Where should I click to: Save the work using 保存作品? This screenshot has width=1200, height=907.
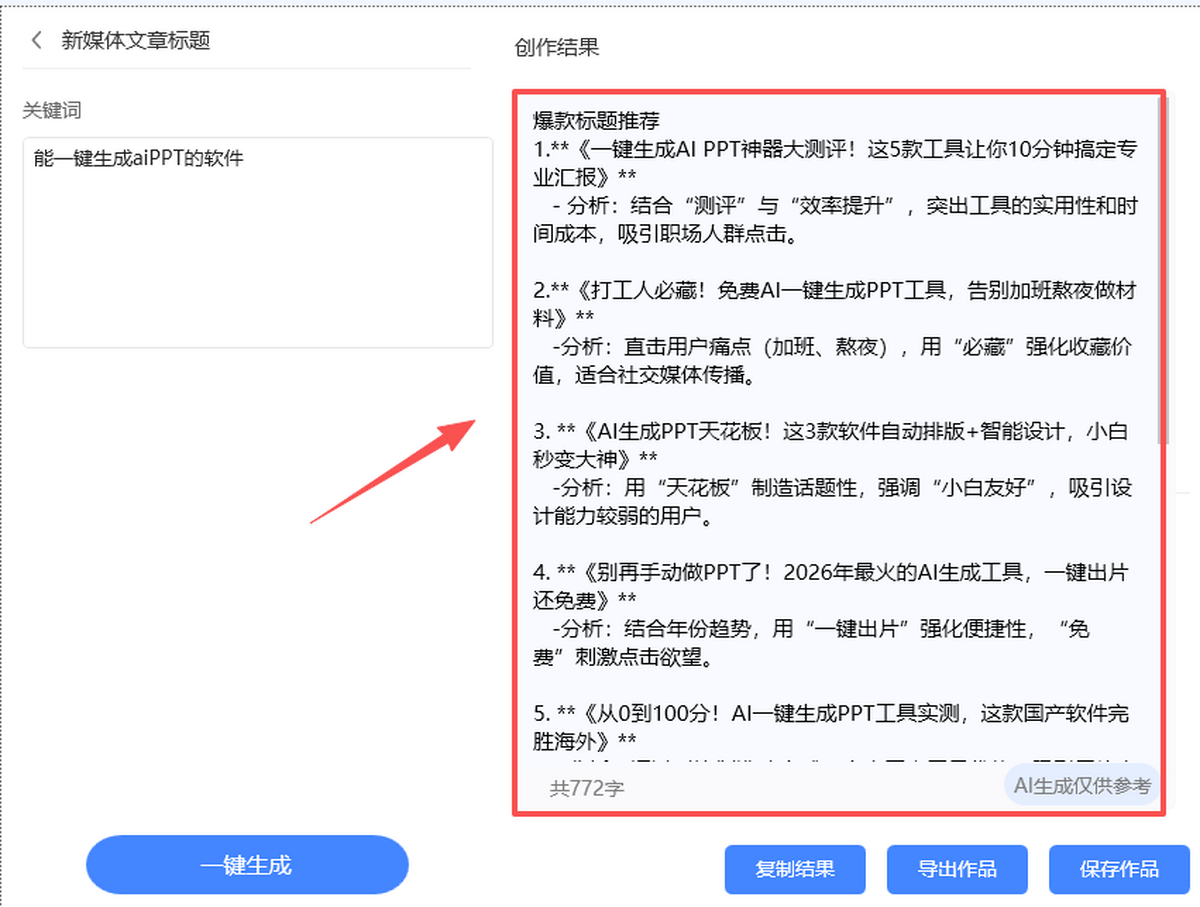[x=1119, y=868]
